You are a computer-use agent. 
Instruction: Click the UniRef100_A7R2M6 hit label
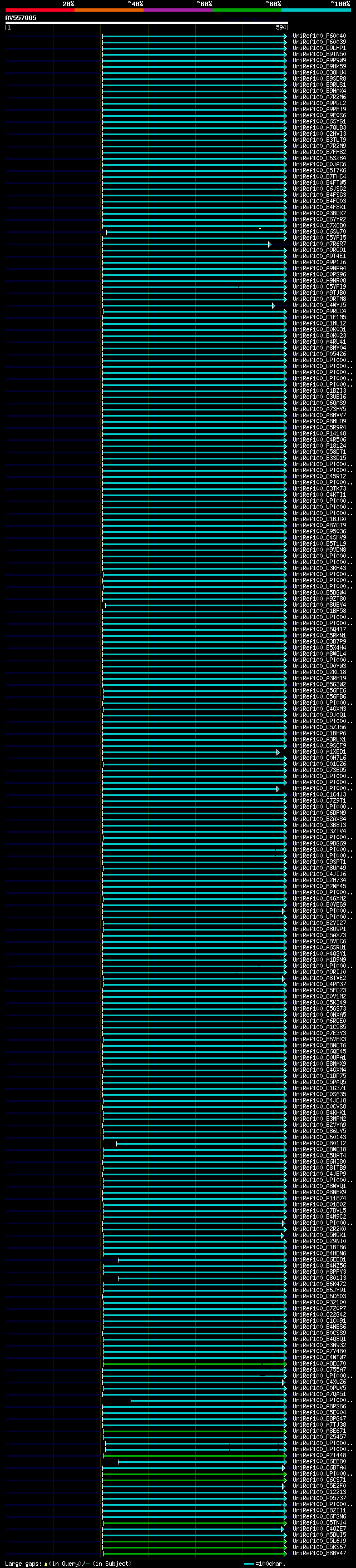(319, 97)
